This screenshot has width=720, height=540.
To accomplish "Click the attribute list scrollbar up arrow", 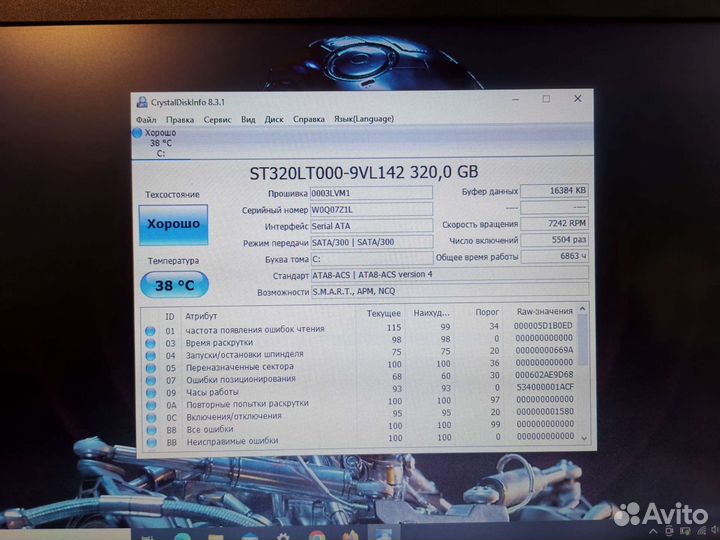I will 582,309.
